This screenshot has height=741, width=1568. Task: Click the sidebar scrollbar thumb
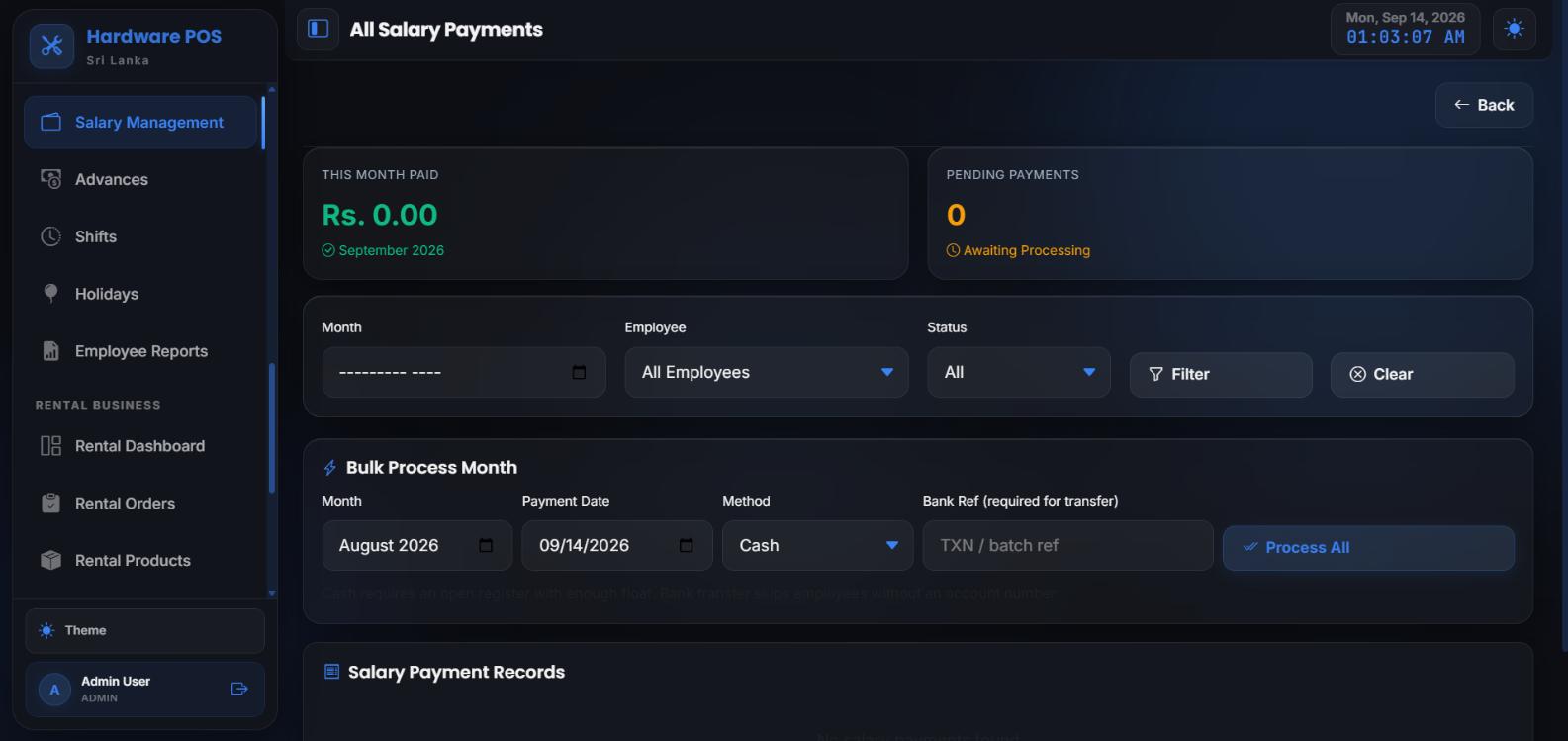pyautogui.click(x=272, y=428)
